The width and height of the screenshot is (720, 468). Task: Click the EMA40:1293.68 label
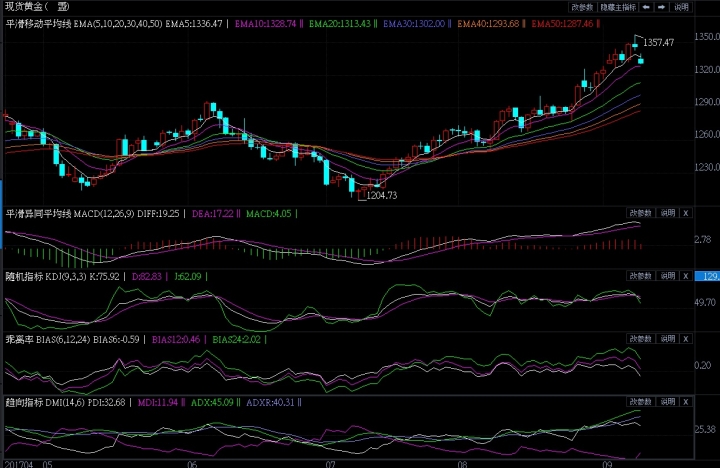[488, 23]
